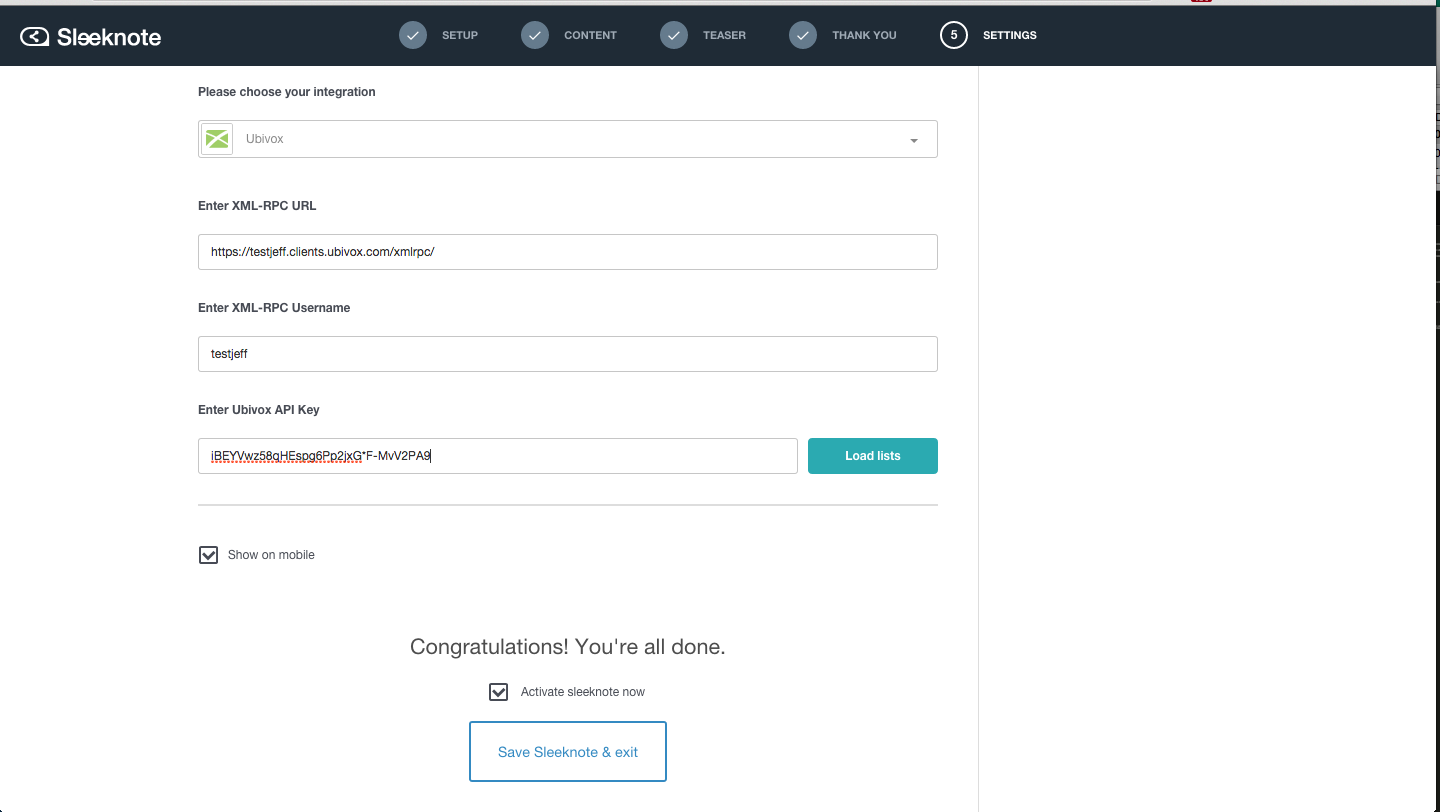Click the 'Enter XML-RPC Username' label
Image resolution: width=1440 pixels, height=812 pixels.
(x=274, y=308)
